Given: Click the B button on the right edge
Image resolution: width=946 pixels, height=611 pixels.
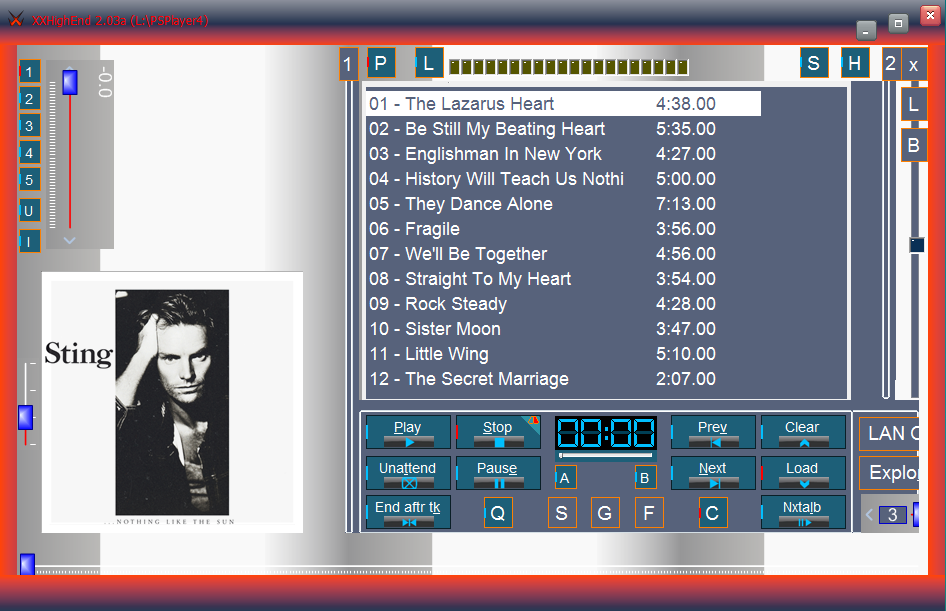Looking at the screenshot, I should point(914,145).
